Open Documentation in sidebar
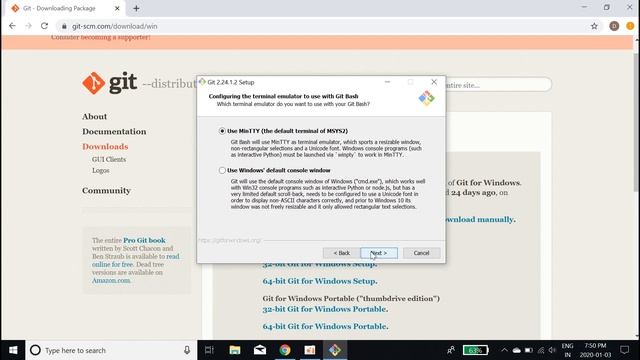 pos(114,131)
